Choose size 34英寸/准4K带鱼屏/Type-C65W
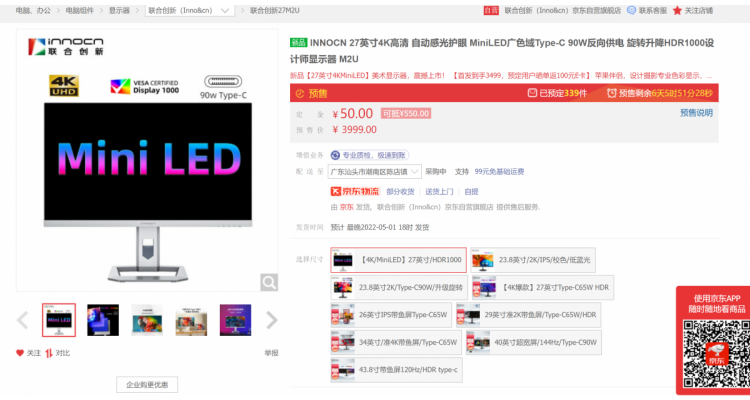Screen dimensions: 750x400 396,343
